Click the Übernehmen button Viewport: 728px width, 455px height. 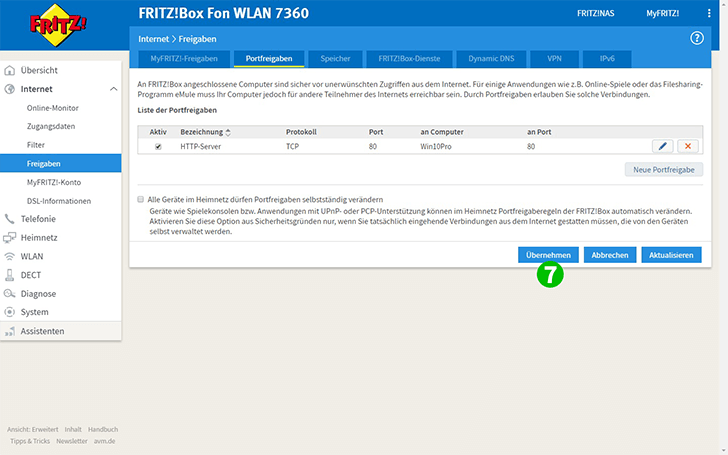click(x=548, y=255)
